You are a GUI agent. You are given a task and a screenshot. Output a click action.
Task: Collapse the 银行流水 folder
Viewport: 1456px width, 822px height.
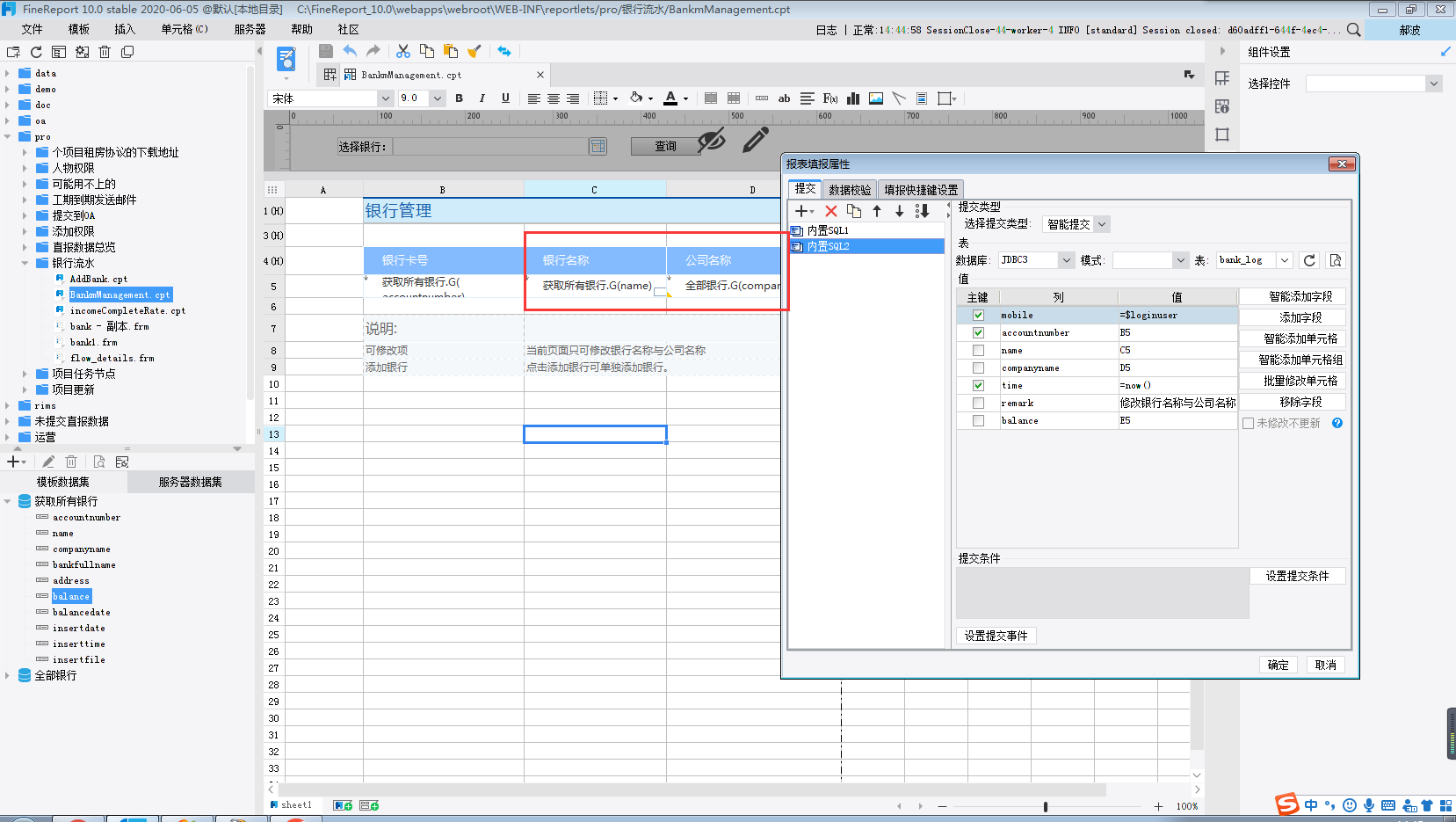point(25,263)
